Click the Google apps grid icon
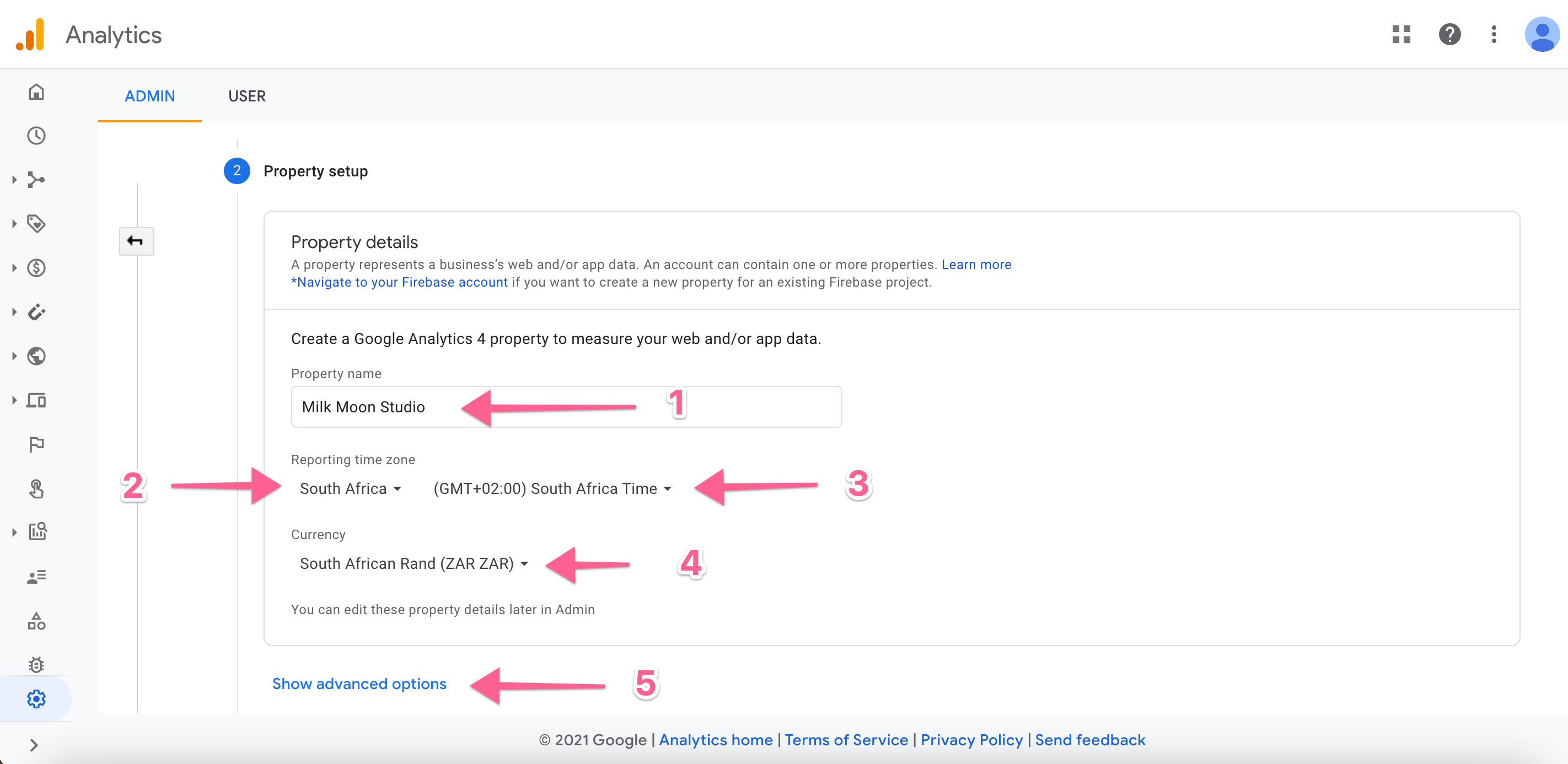1568x764 pixels. (1400, 34)
